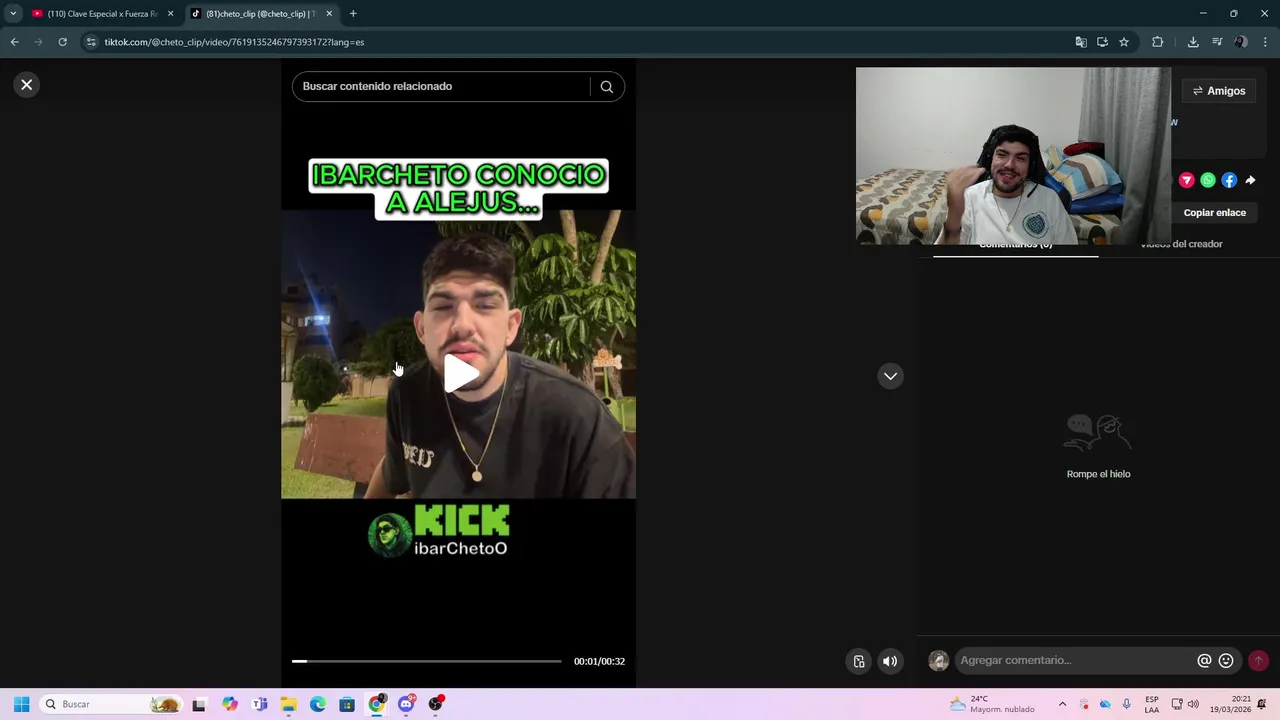Open the Windows Start menu
The image size is (1280, 720).
(x=21, y=704)
